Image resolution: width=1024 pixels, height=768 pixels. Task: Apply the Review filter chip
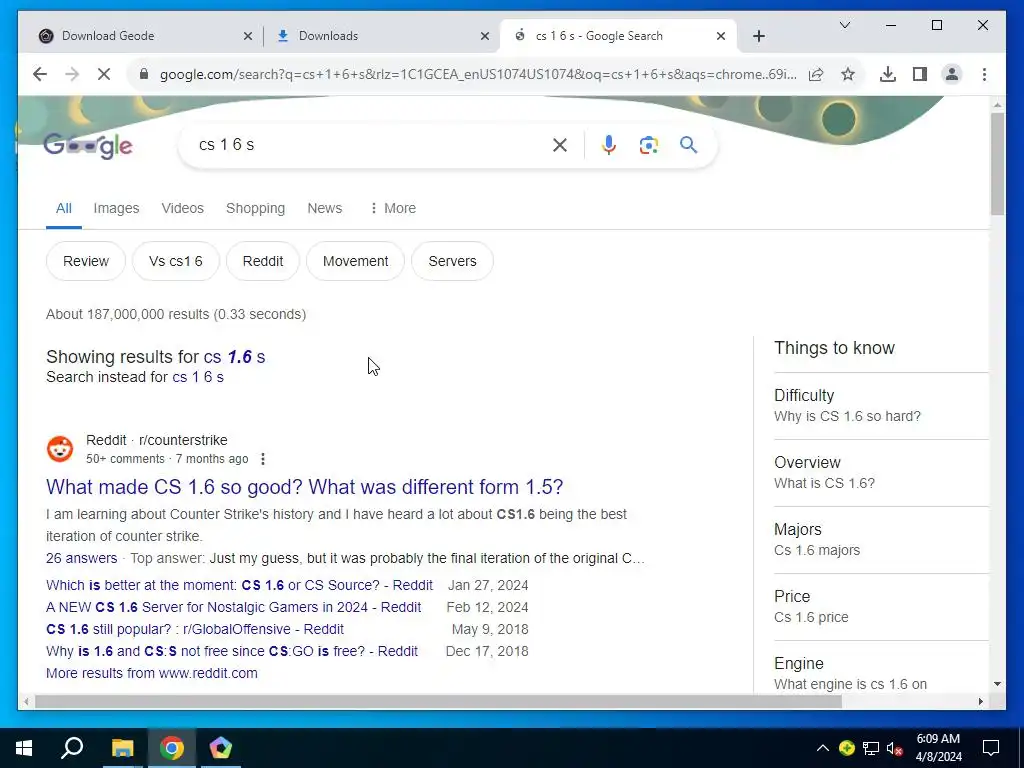click(x=86, y=261)
